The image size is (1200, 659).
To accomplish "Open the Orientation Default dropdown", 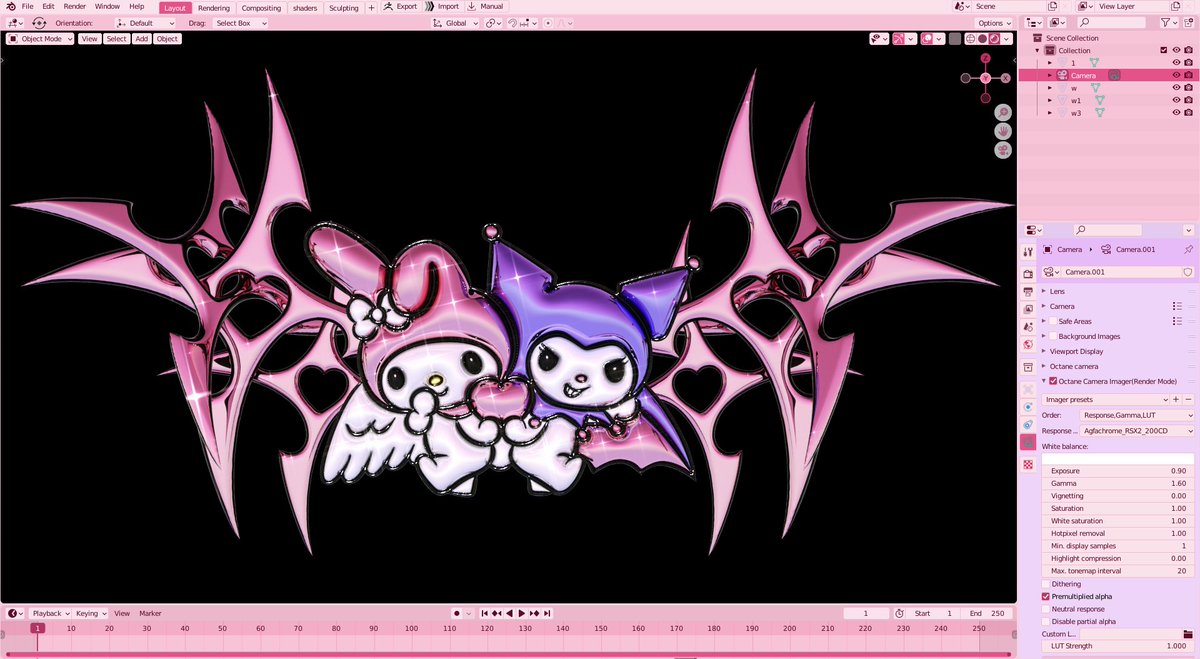I will 145,23.
